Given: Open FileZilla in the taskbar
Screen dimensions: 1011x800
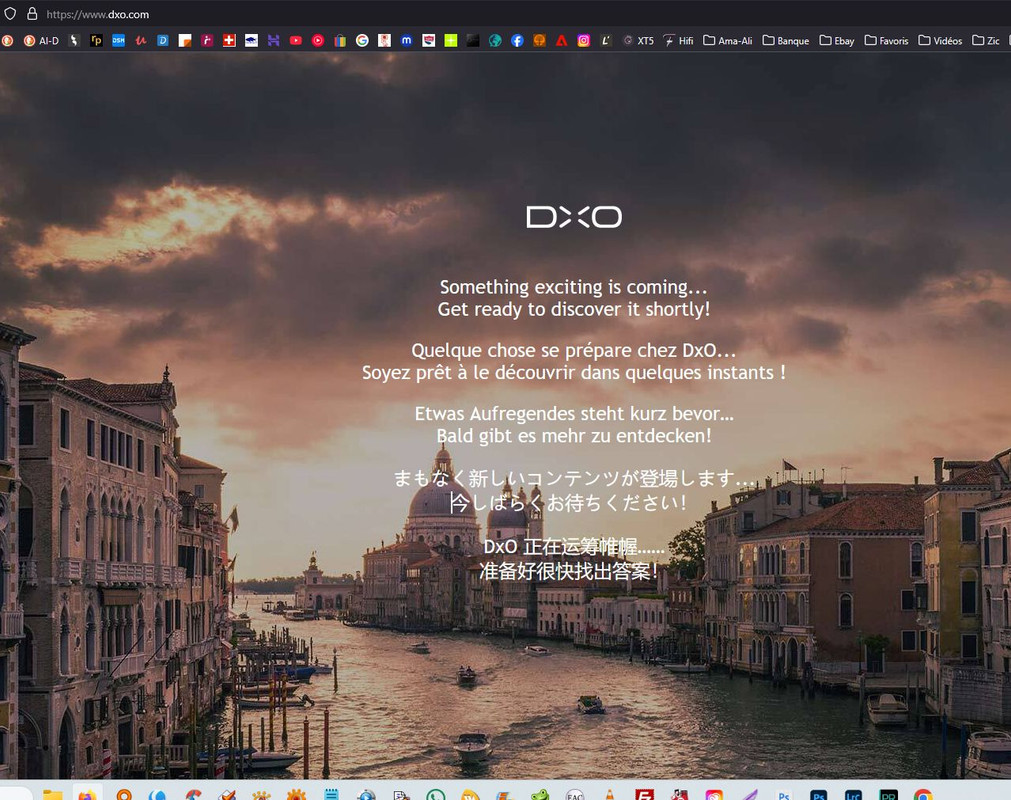Looking at the screenshot, I should click(x=644, y=794).
